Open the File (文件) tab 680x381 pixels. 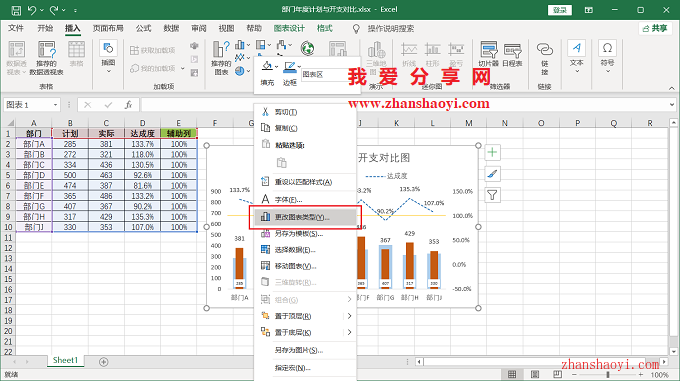click(16, 29)
